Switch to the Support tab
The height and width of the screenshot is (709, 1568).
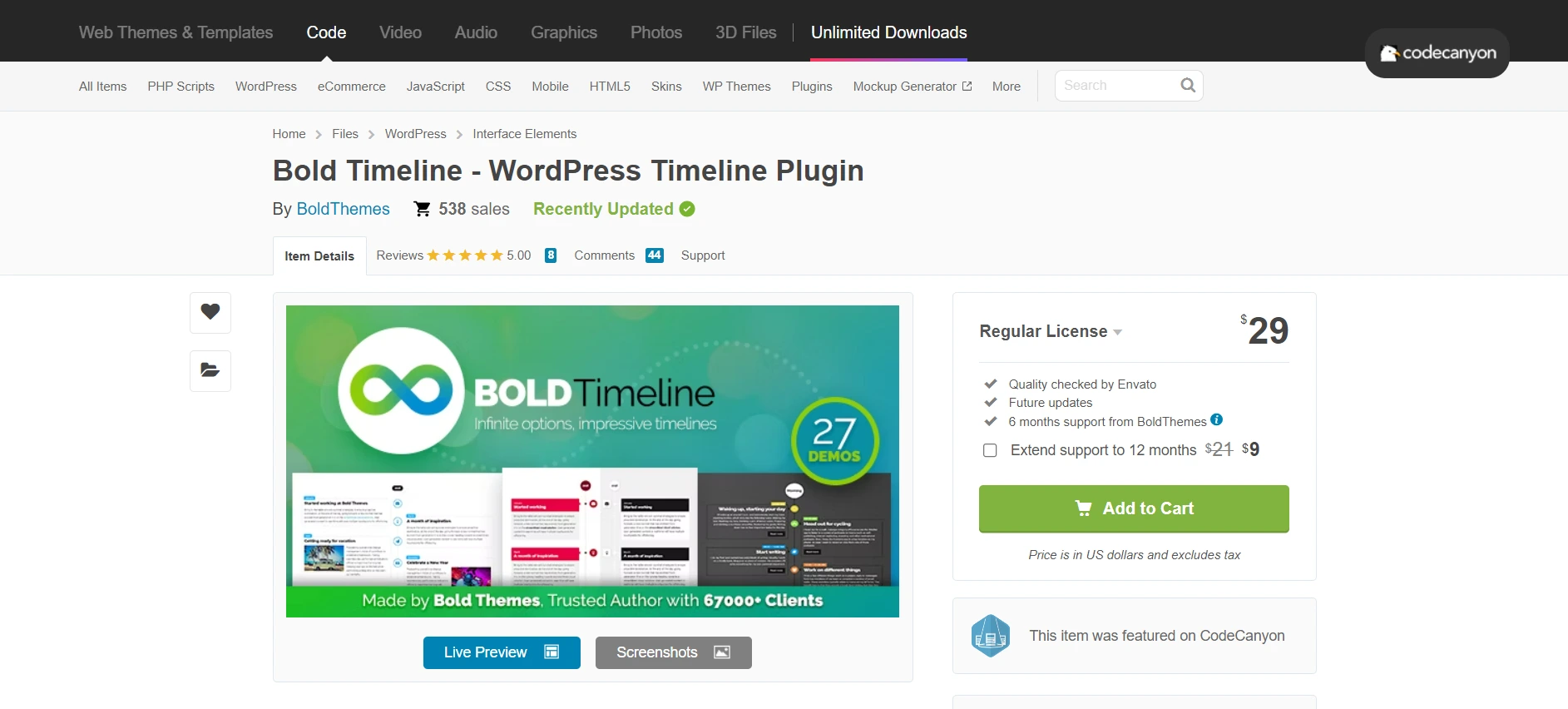pyautogui.click(x=703, y=255)
